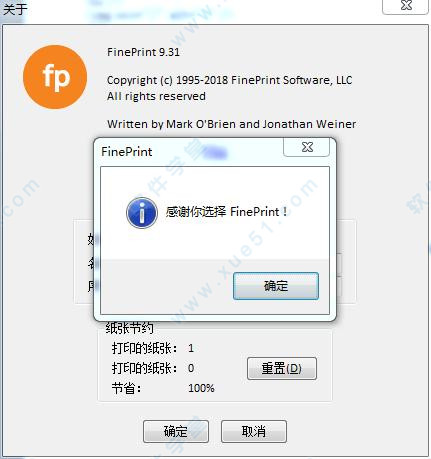Click the FinePrint message box title bar

pos(188,152)
